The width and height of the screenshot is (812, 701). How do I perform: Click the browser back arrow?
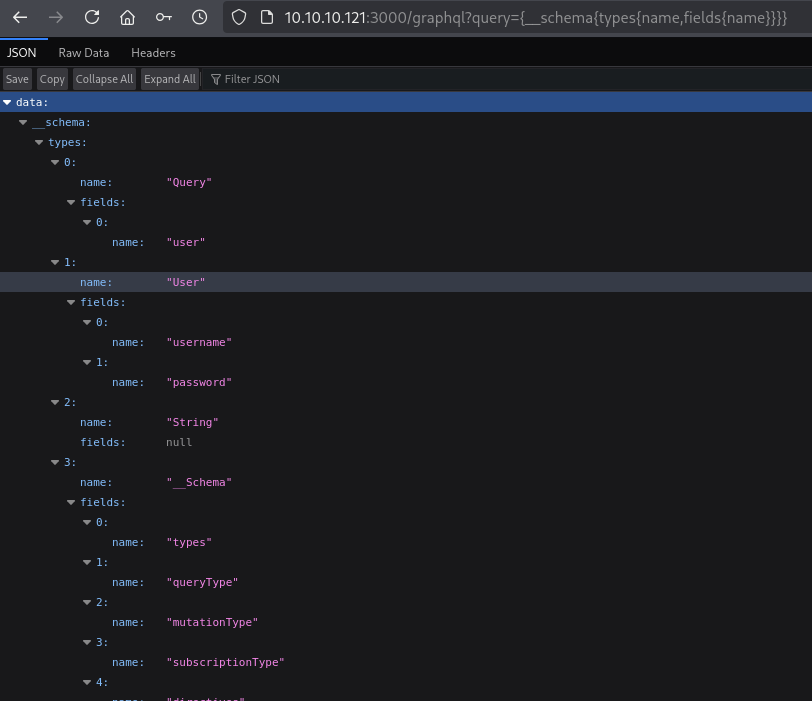pyautogui.click(x=19, y=17)
